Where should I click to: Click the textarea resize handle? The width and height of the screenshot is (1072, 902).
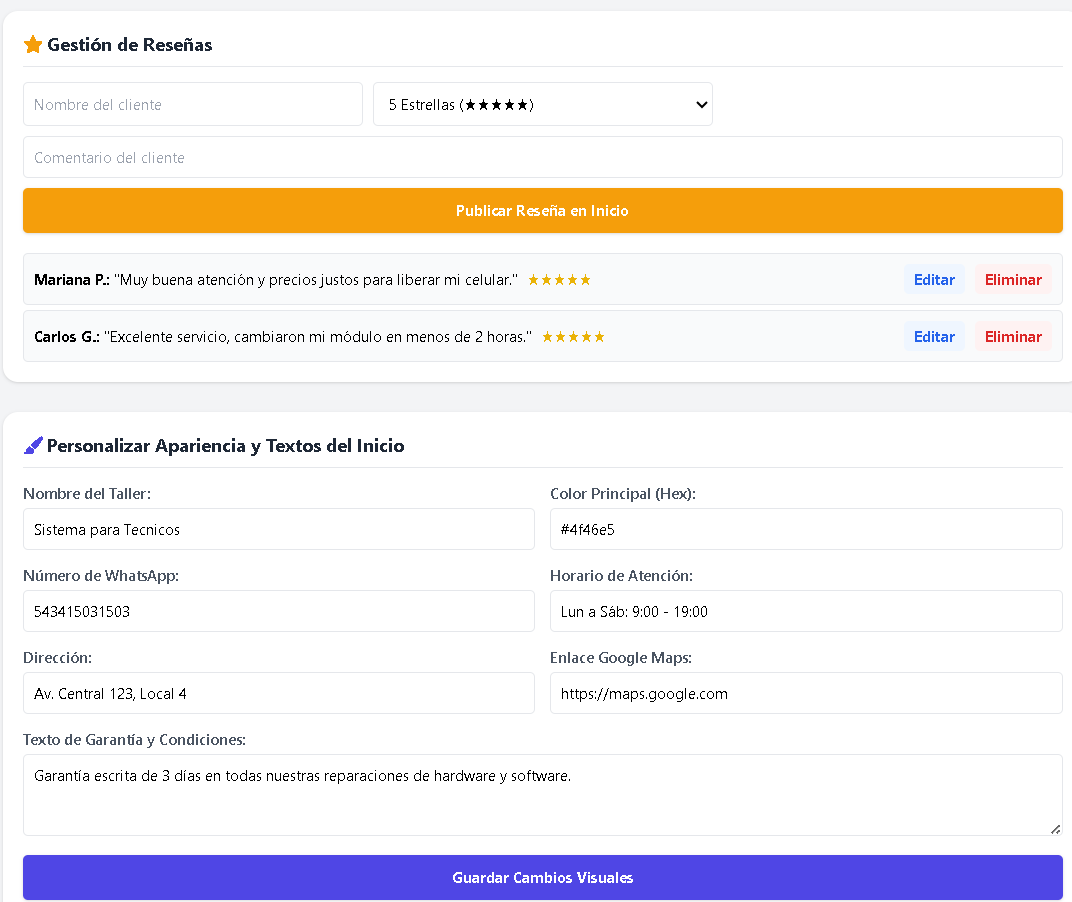click(1056, 829)
